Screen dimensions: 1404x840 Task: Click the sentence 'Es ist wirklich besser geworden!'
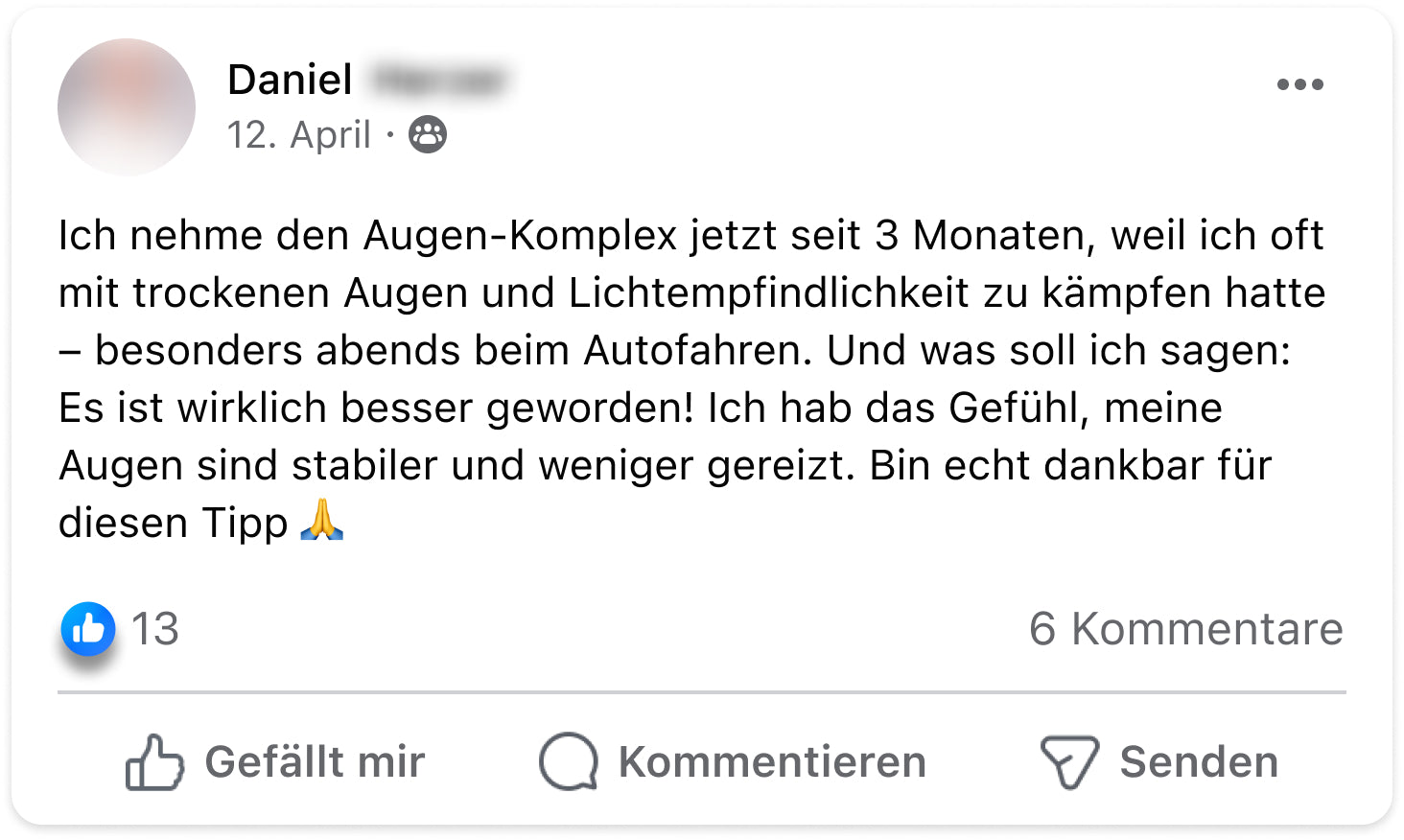[x=376, y=408]
